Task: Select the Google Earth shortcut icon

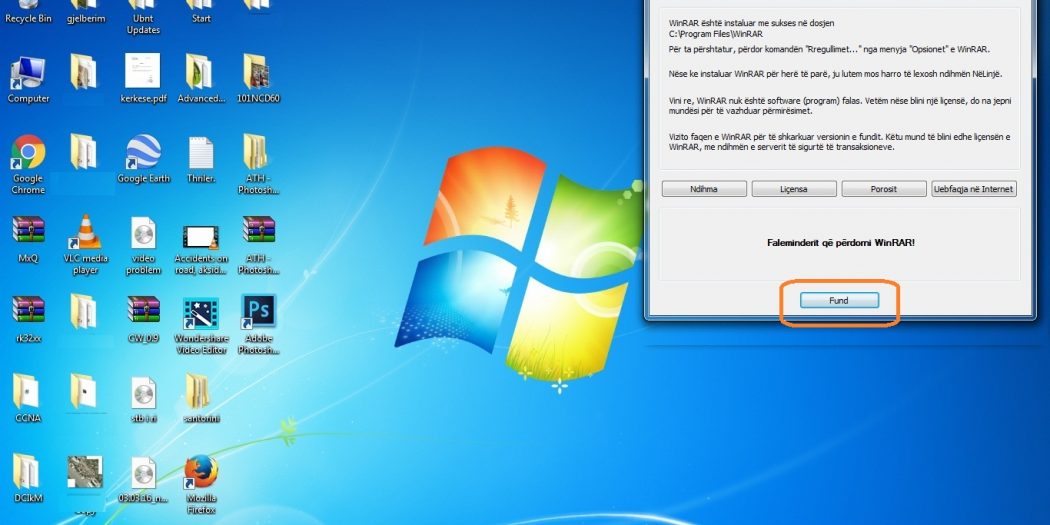Action: tap(143, 153)
